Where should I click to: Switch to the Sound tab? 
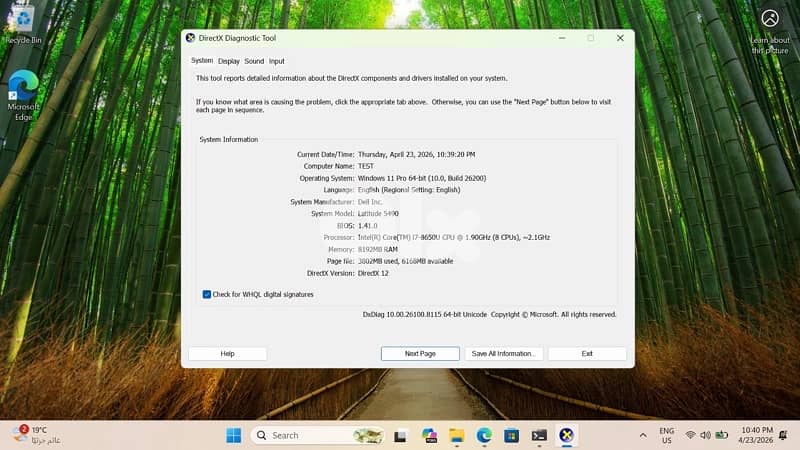(254, 61)
